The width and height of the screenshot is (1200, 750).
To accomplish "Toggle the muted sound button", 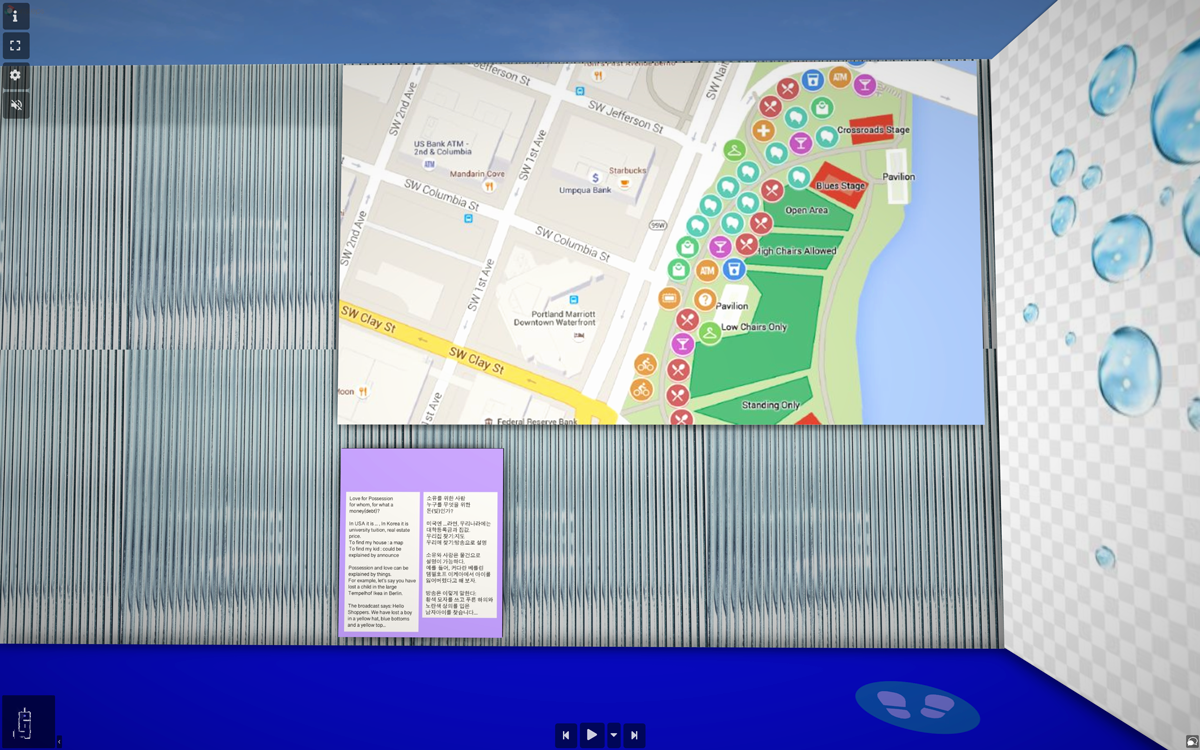I will 16,105.
